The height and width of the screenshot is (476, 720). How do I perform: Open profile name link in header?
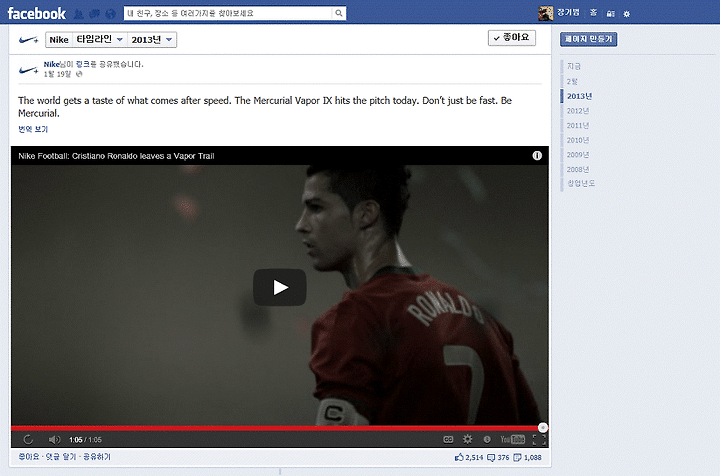click(x=568, y=13)
